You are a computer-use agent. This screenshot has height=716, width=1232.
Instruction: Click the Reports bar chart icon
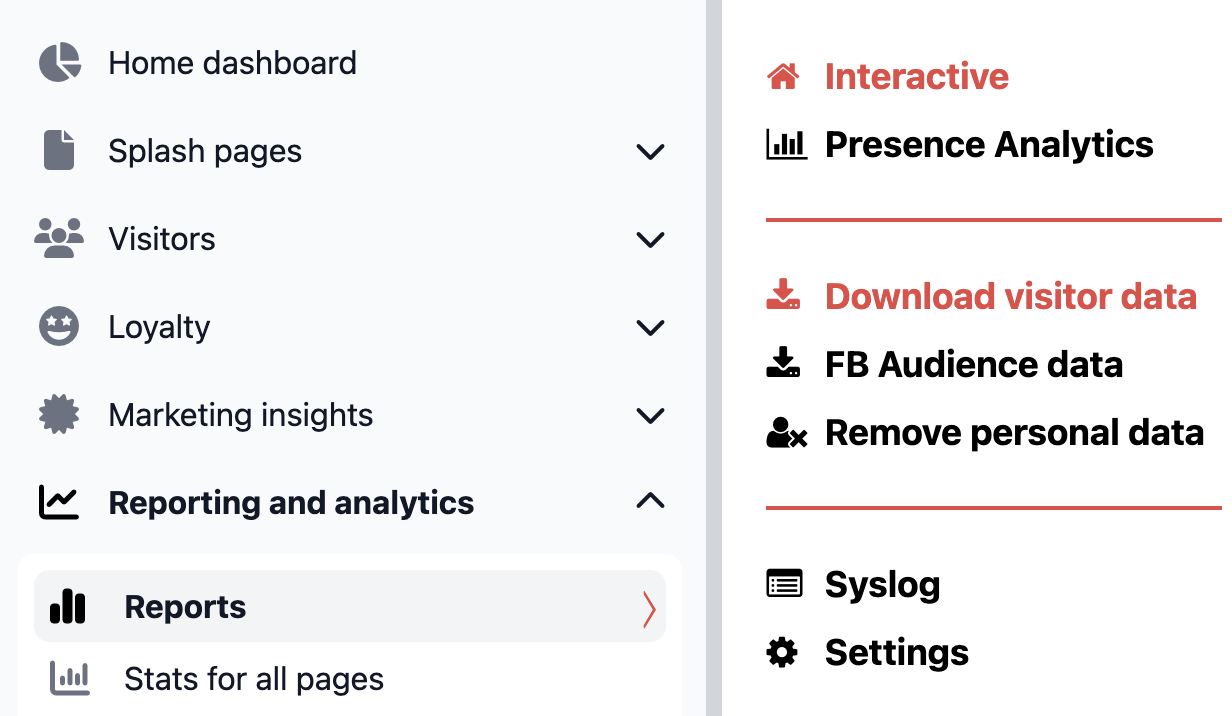tap(68, 606)
